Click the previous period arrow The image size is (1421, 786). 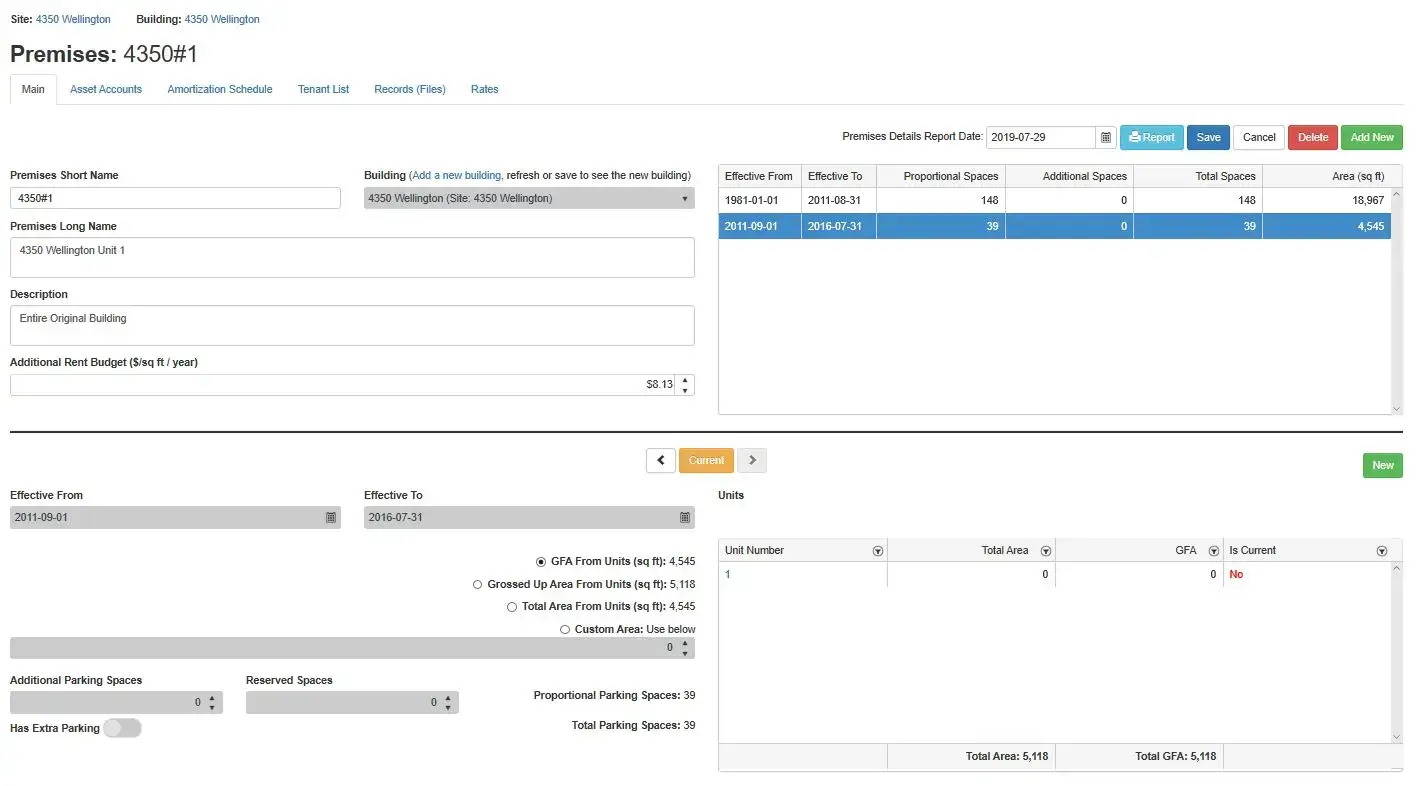pos(662,460)
